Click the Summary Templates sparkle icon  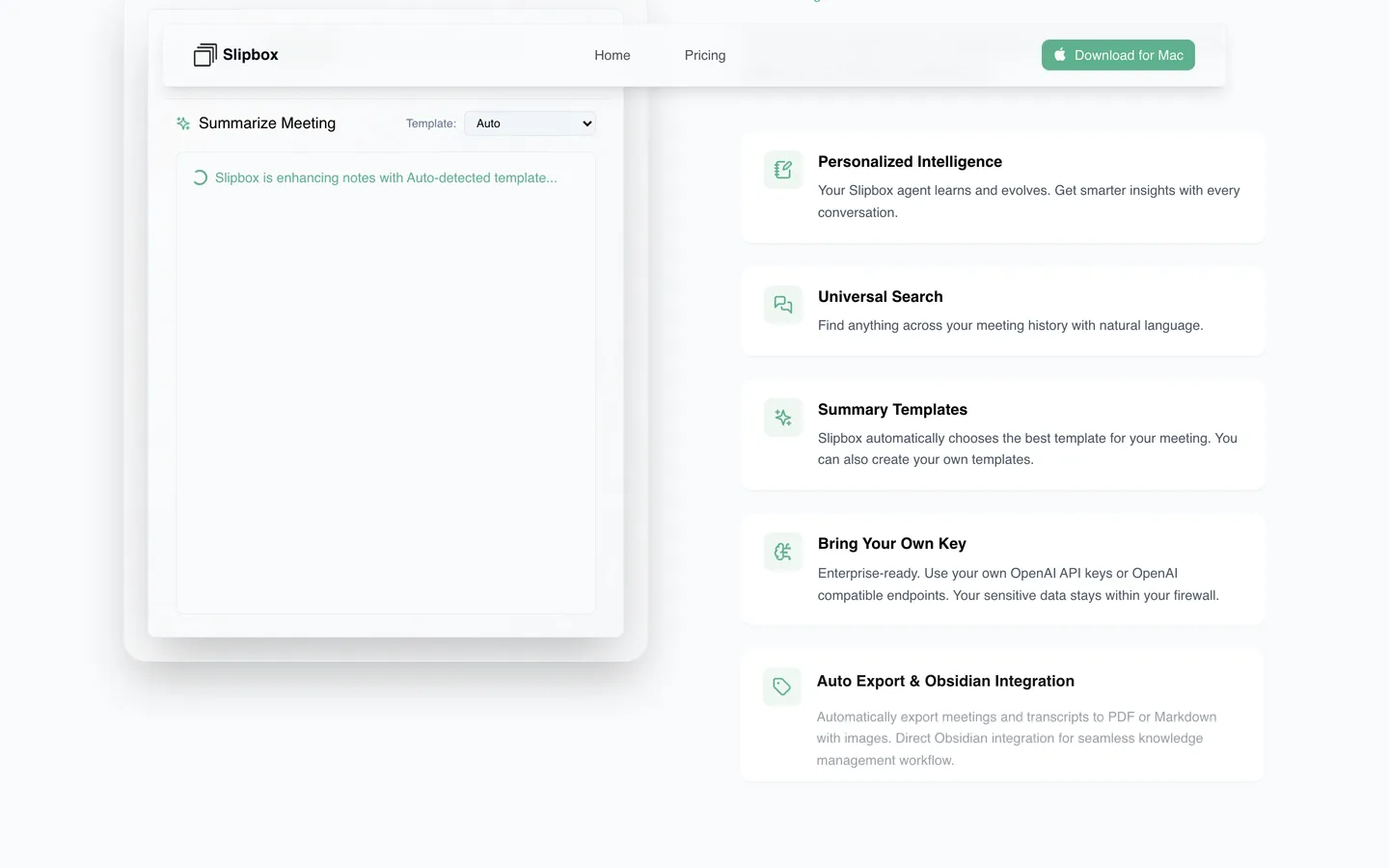[x=783, y=418]
